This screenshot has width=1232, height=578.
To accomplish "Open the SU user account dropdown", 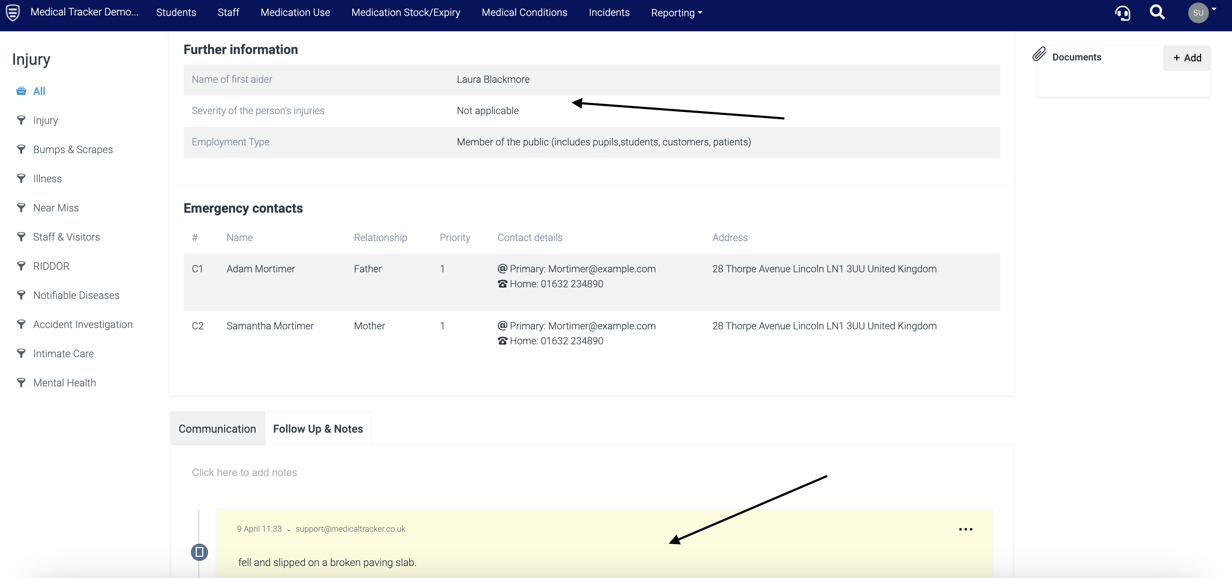I will [x=1198, y=13].
